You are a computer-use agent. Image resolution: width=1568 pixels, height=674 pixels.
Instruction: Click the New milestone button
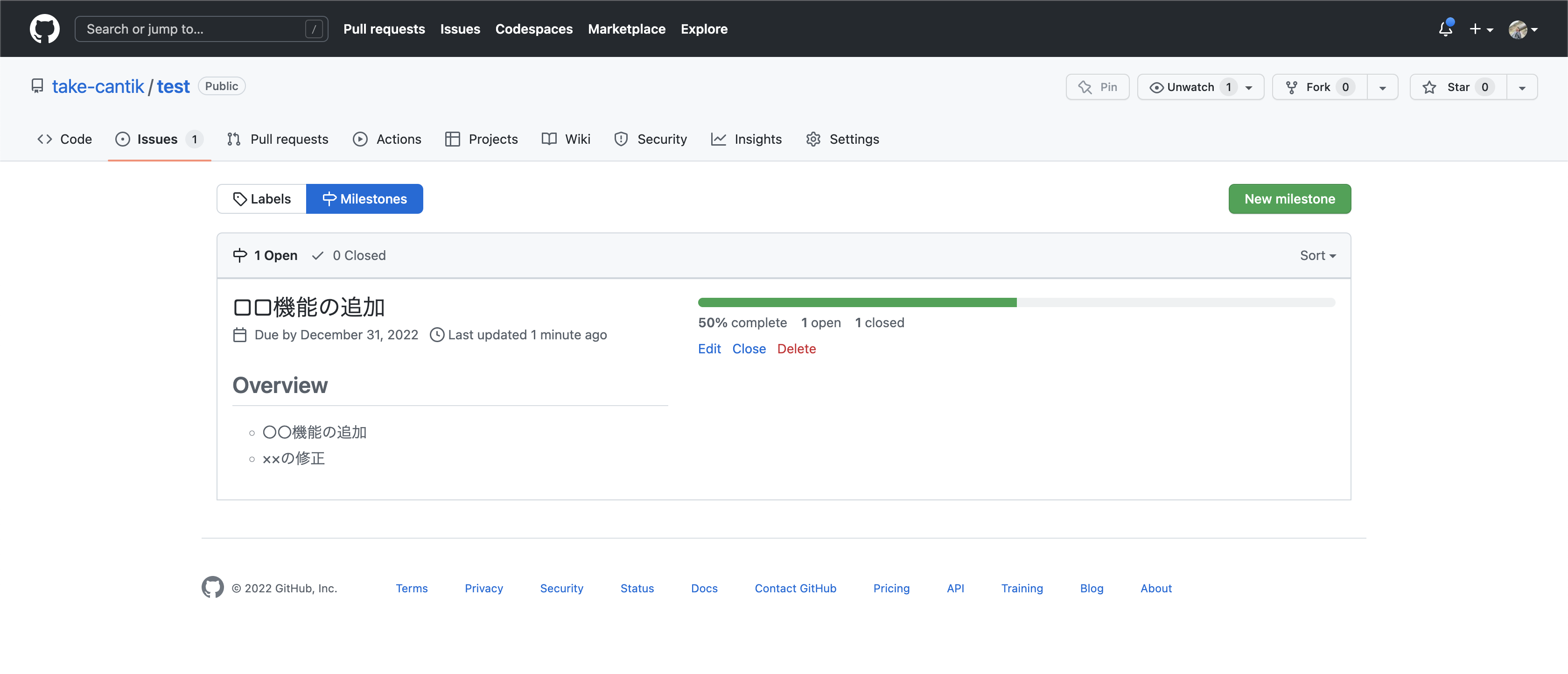(1289, 199)
